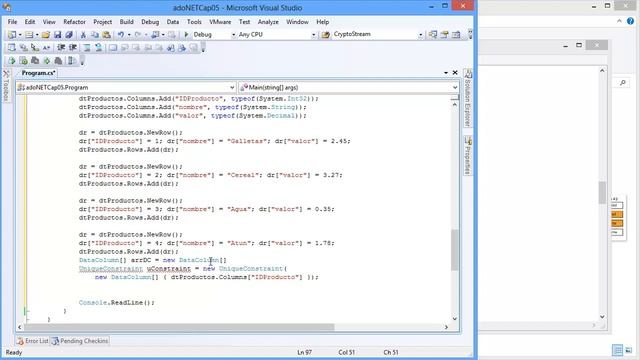Comment out the selected lines icon

(87, 48)
